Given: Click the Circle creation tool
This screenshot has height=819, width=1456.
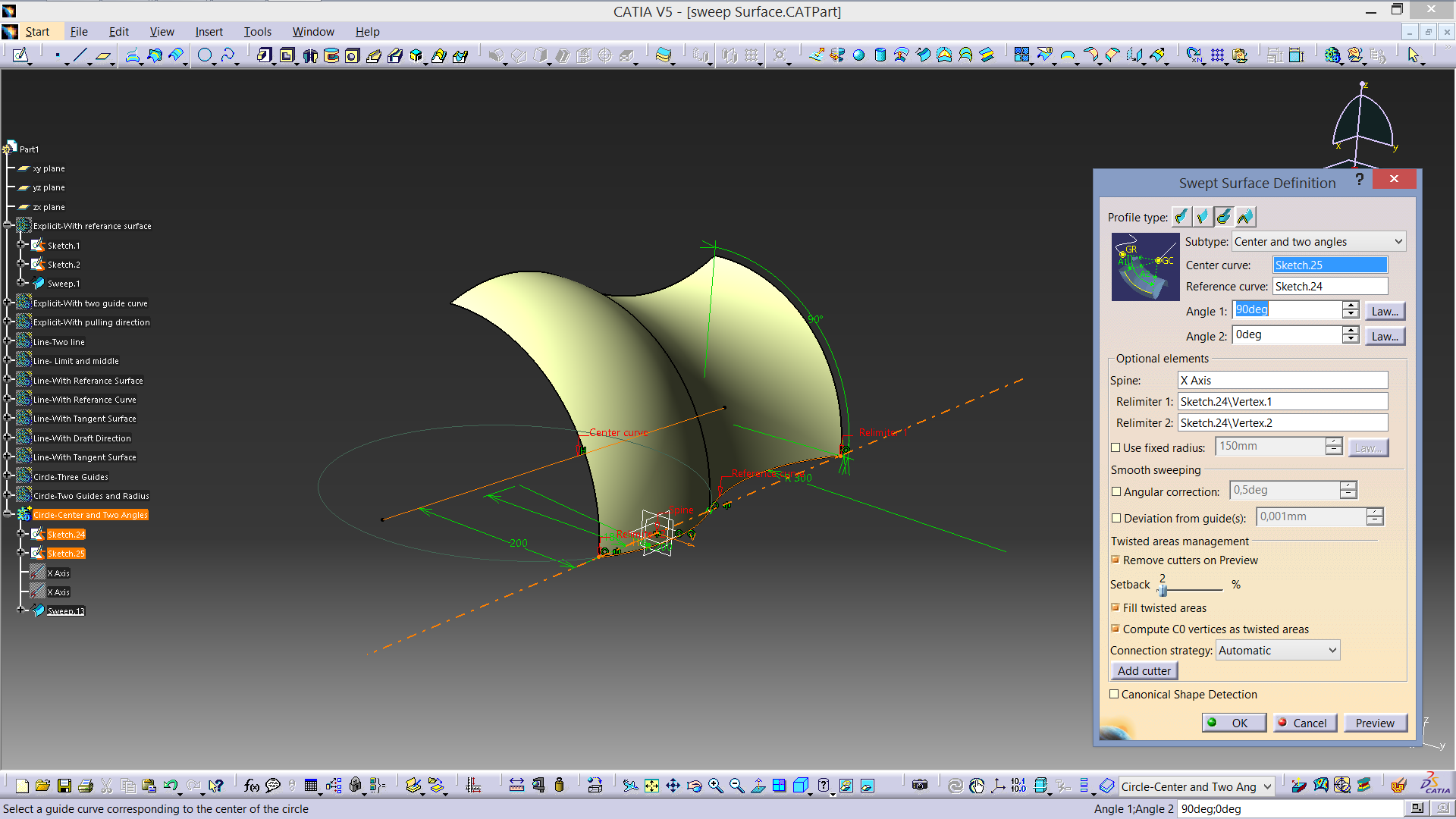Looking at the screenshot, I should point(205,55).
